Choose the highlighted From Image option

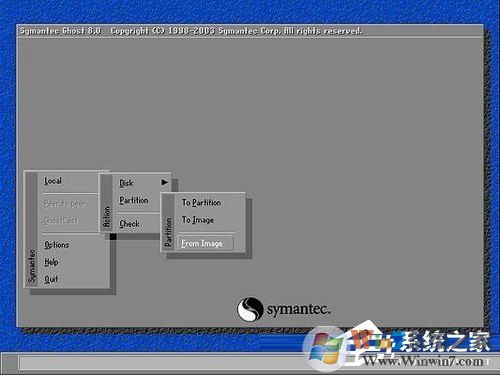click(205, 243)
